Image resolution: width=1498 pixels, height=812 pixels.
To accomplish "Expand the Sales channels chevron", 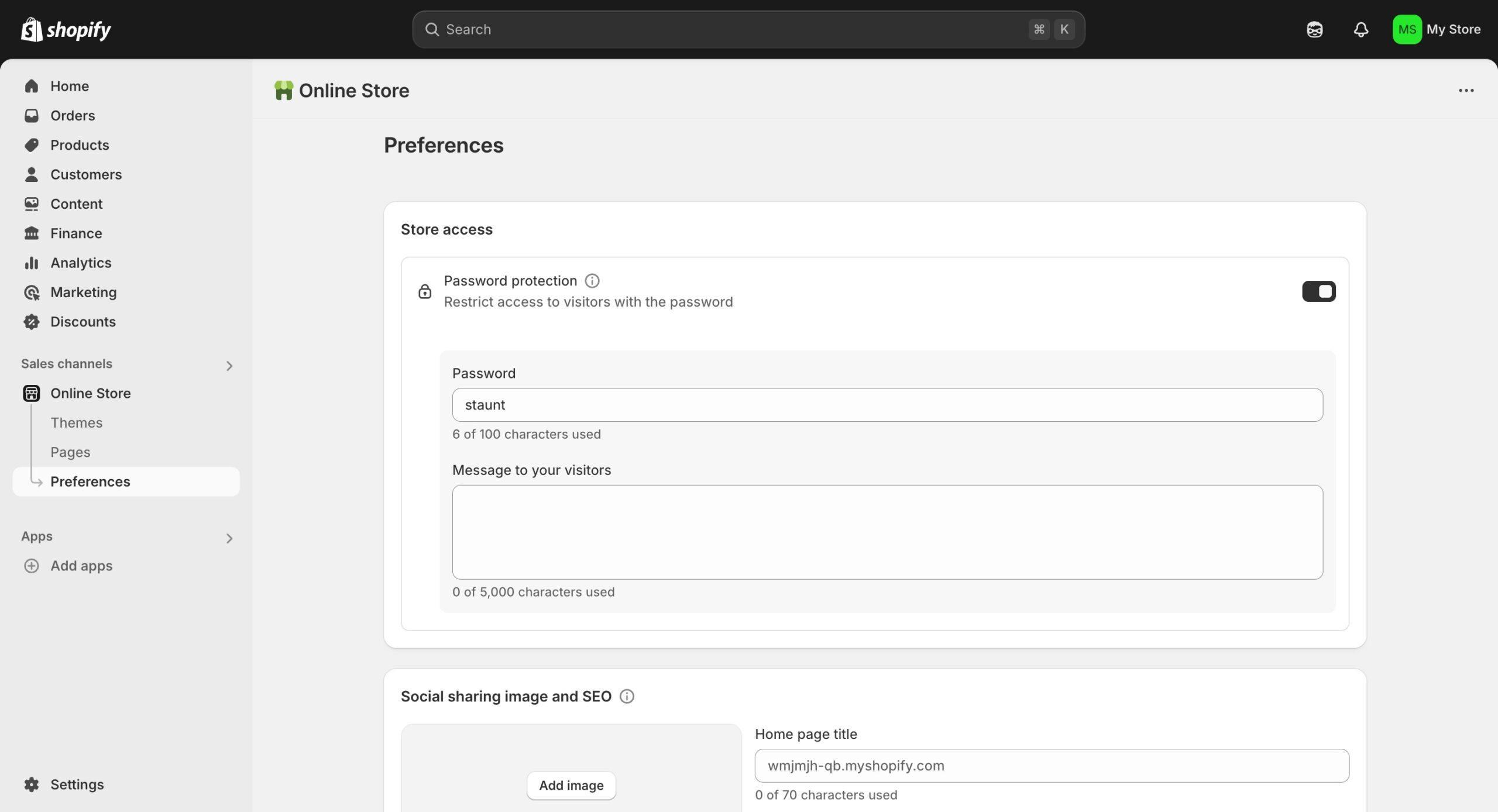I will 229,366.
